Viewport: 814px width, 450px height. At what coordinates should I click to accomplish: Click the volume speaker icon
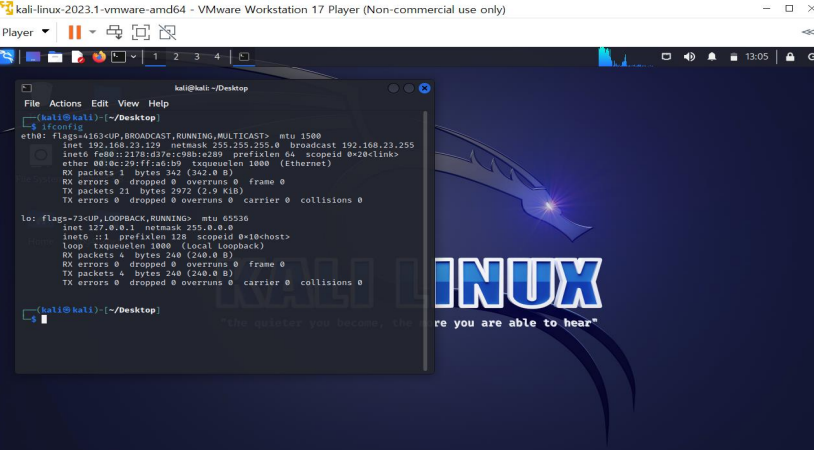click(689, 57)
